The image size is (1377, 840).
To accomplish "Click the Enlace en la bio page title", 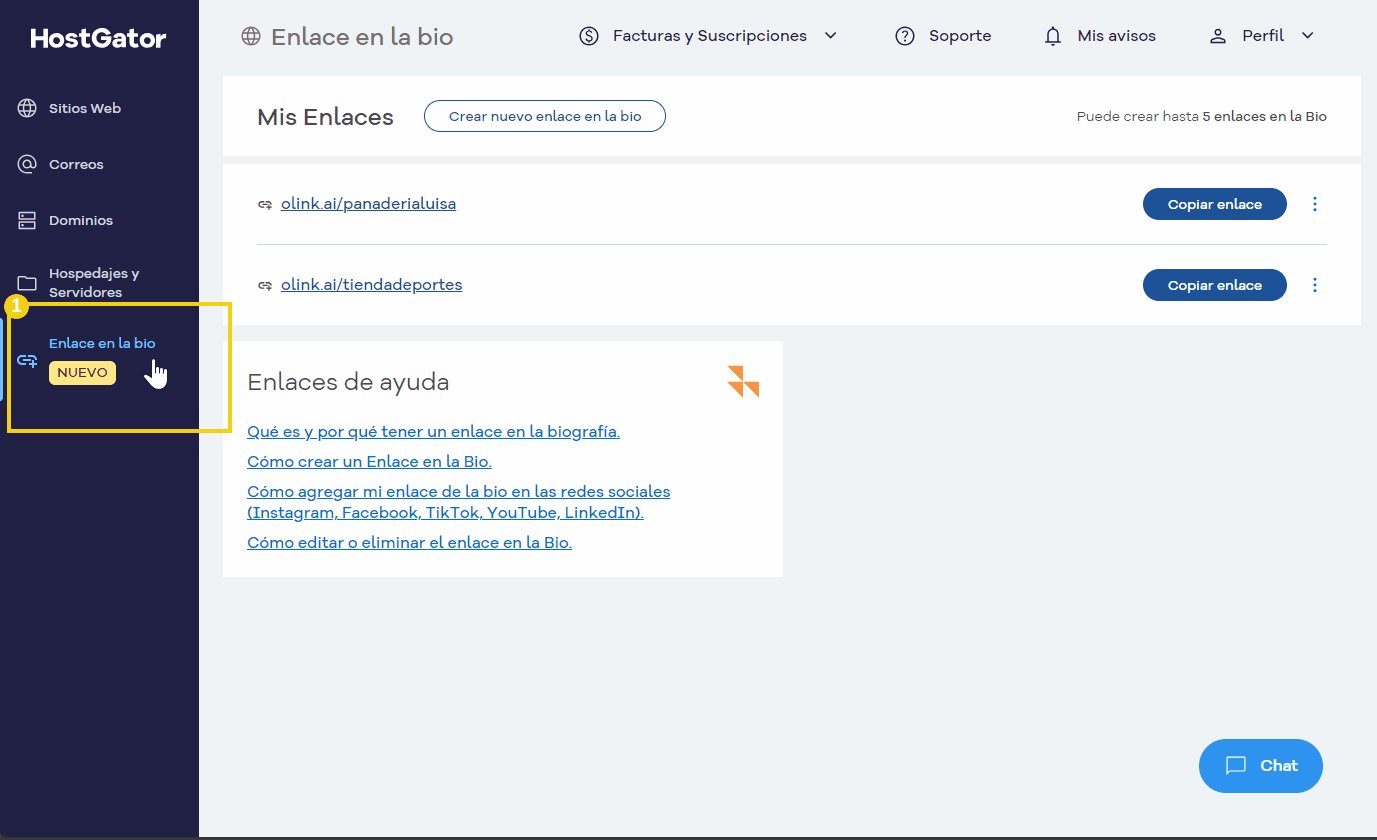I will click(x=362, y=38).
